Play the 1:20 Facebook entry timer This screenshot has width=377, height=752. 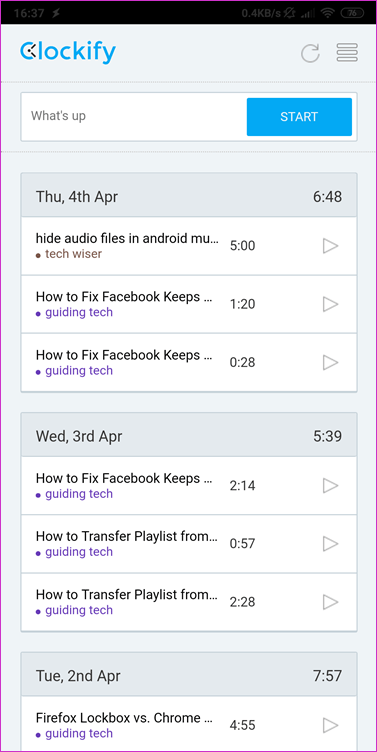330,304
